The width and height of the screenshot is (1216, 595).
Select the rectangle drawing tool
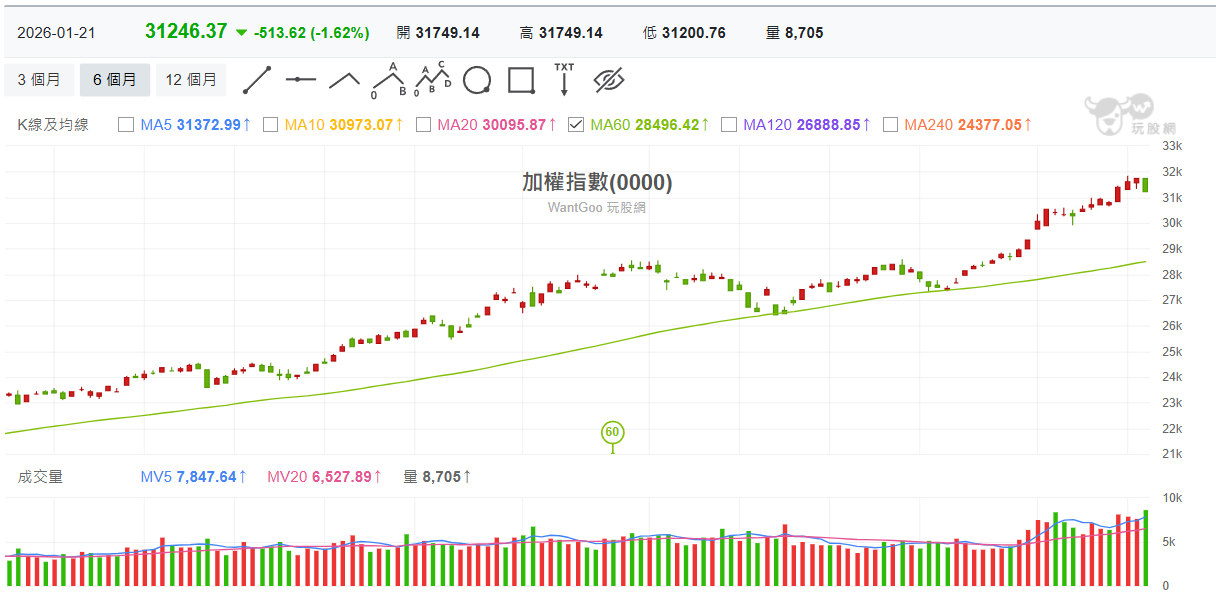521,80
